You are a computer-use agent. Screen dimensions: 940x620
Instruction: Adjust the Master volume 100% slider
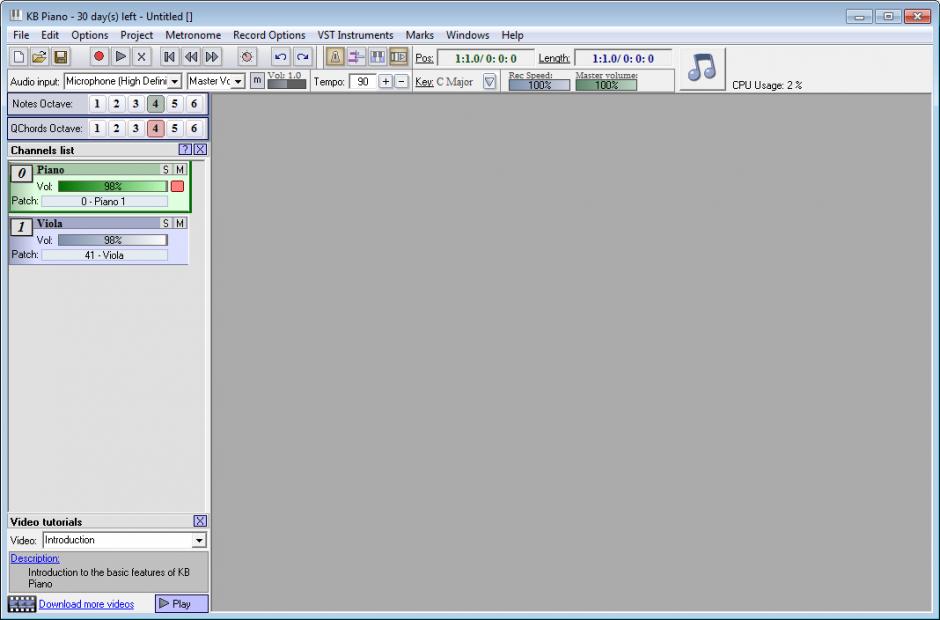point(606,85)
